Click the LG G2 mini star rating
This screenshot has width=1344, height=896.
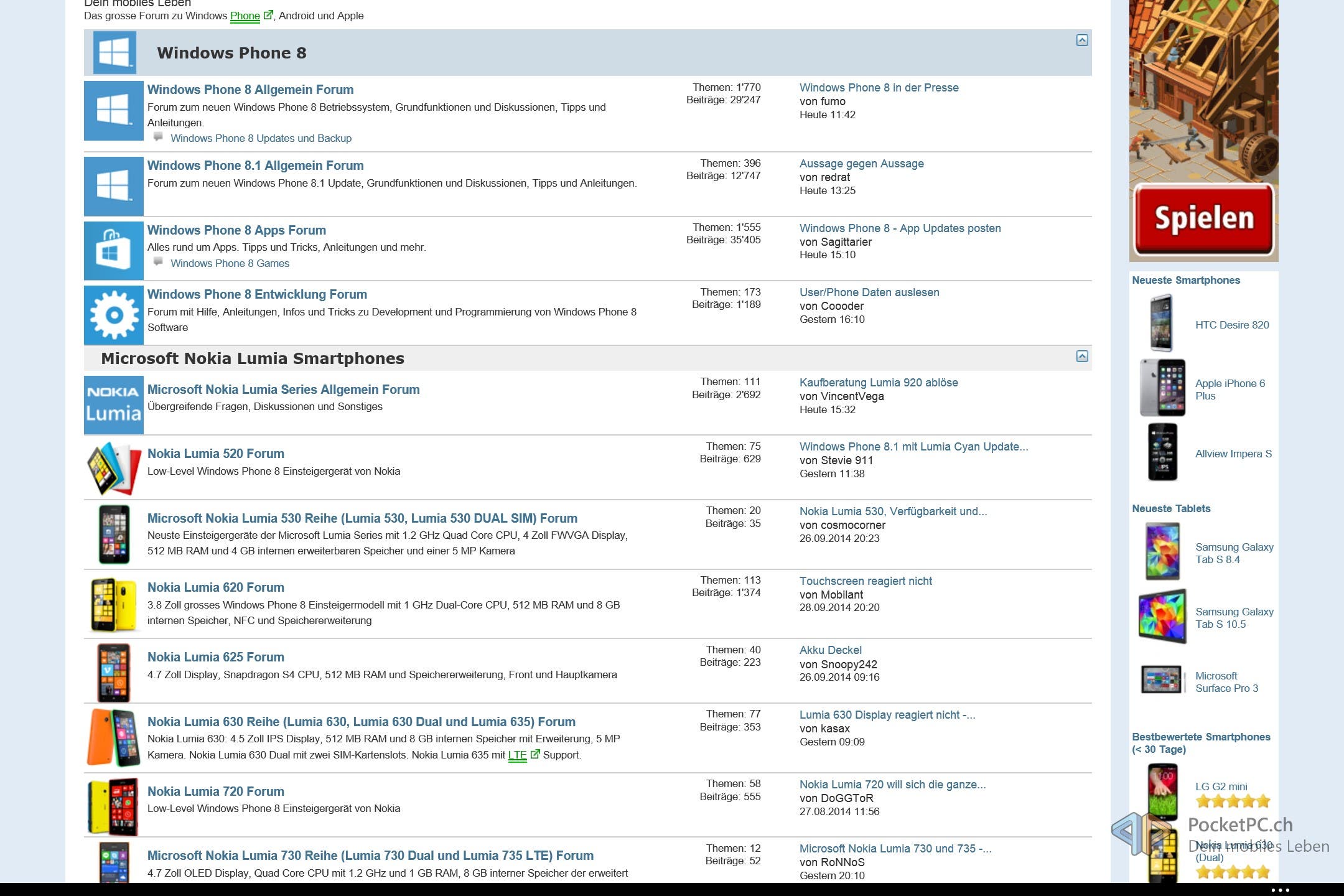click(x=1232, y=801)
